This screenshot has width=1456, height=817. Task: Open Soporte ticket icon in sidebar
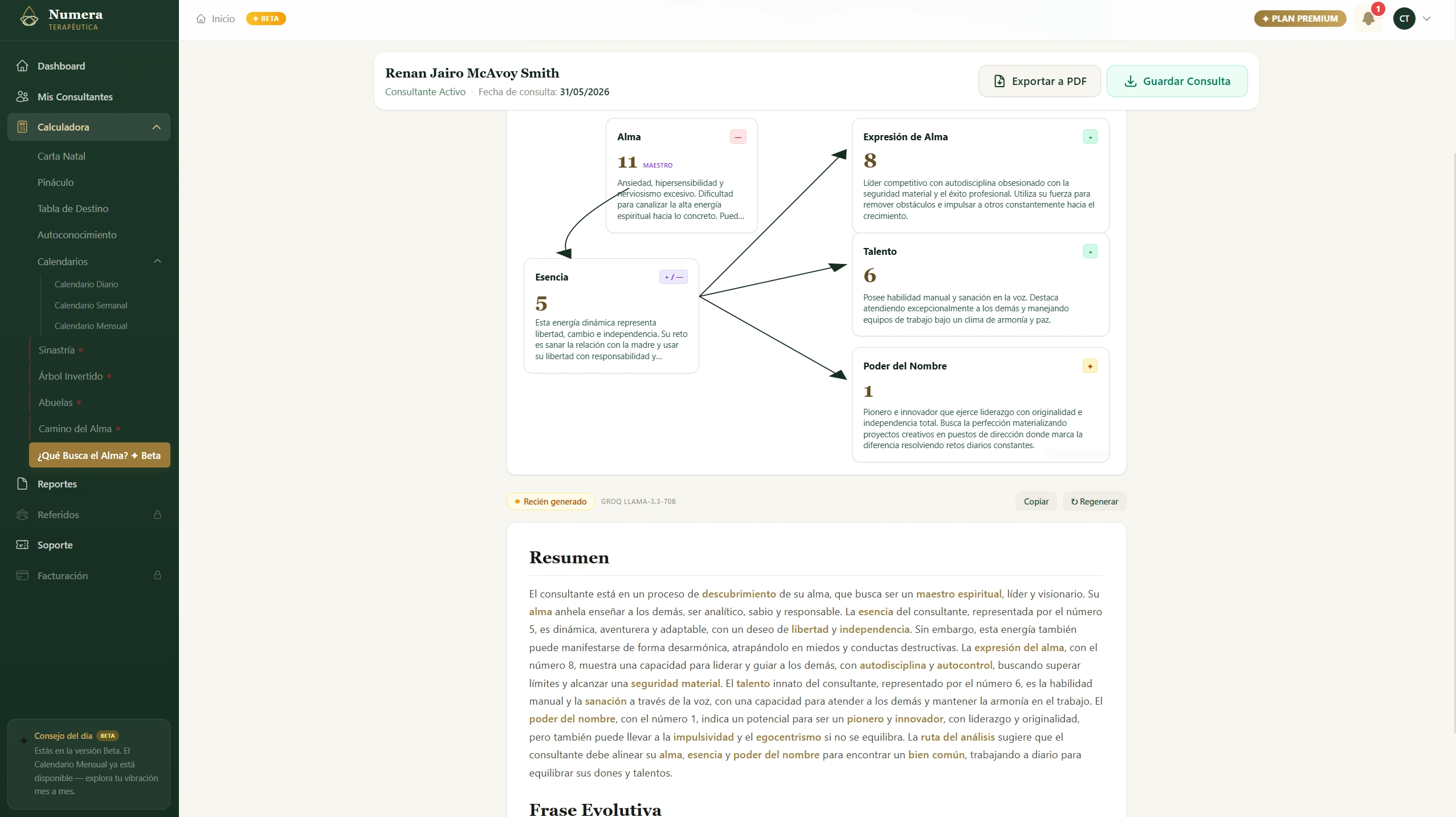point(22,544)
